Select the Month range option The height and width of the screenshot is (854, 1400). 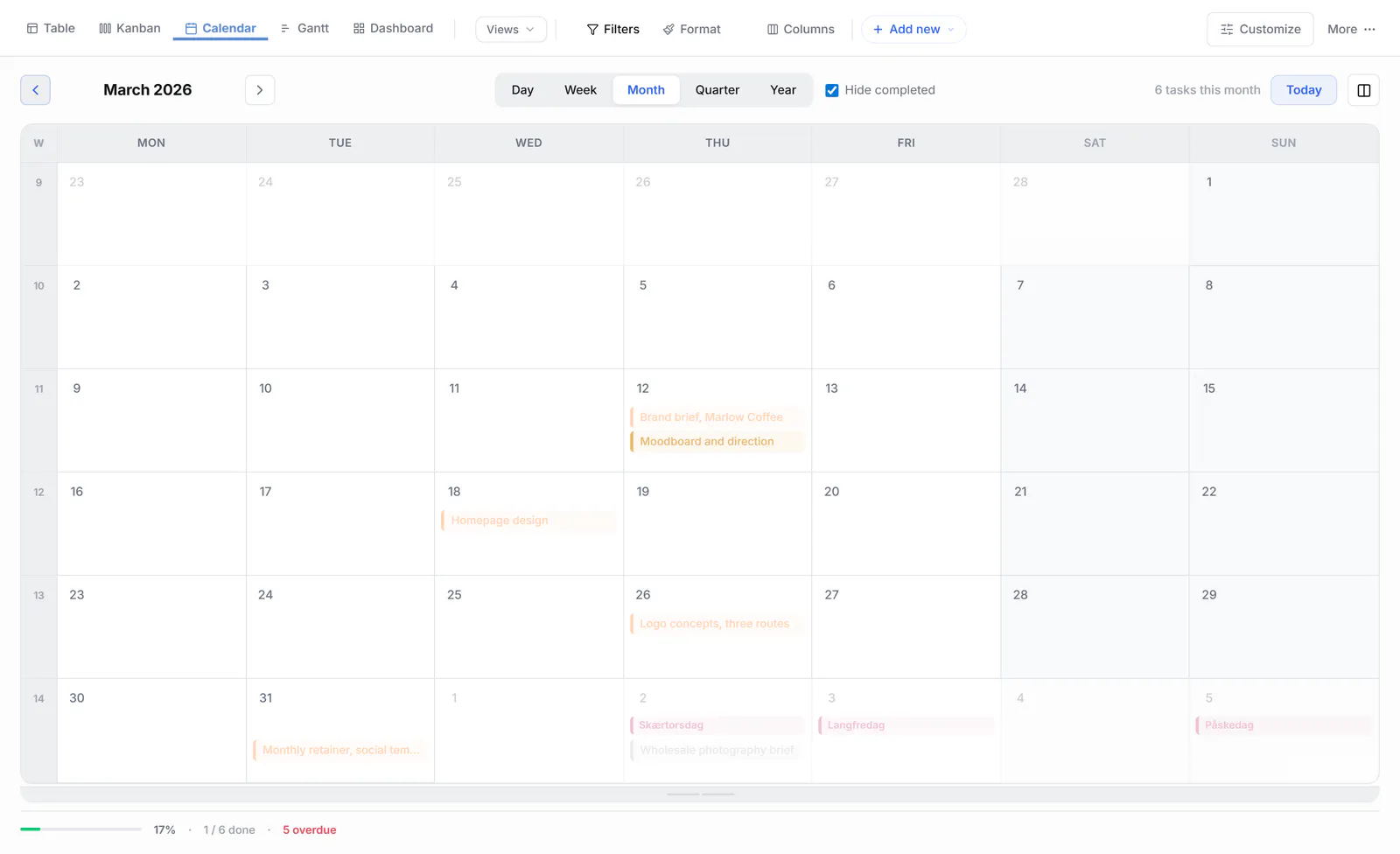tap(646, 90)
